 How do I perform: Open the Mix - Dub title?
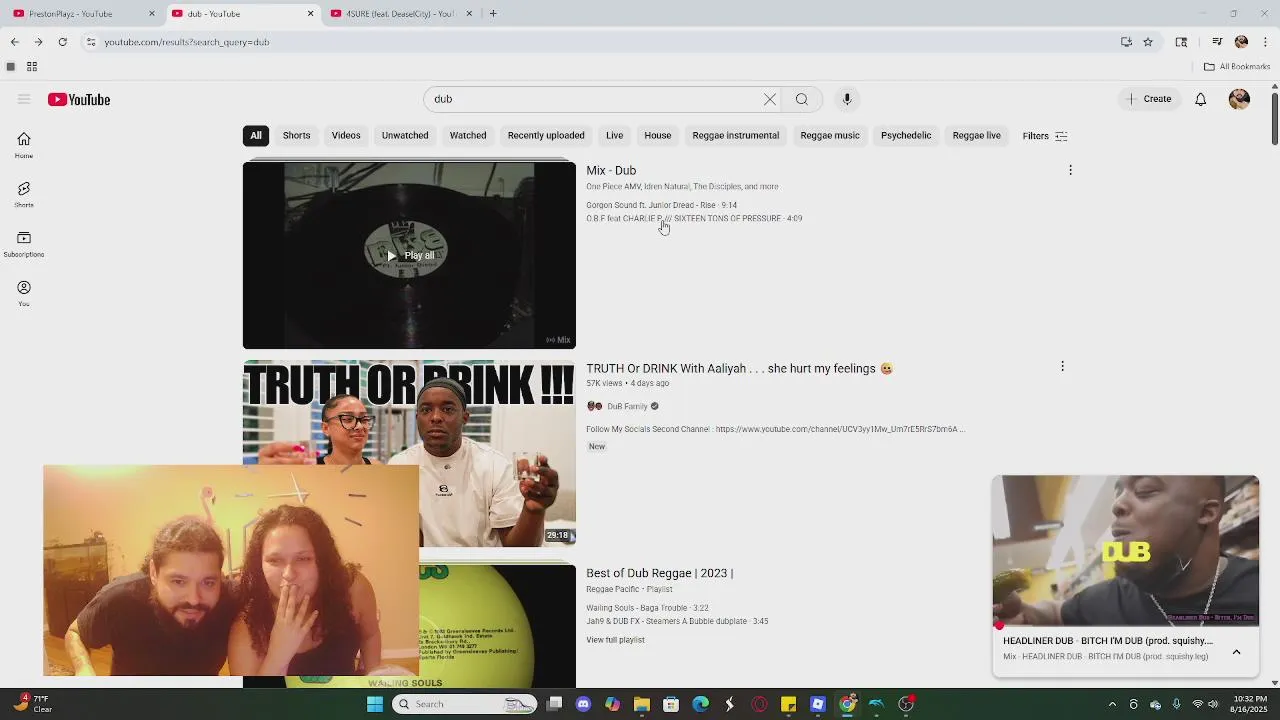click(611, 170)
